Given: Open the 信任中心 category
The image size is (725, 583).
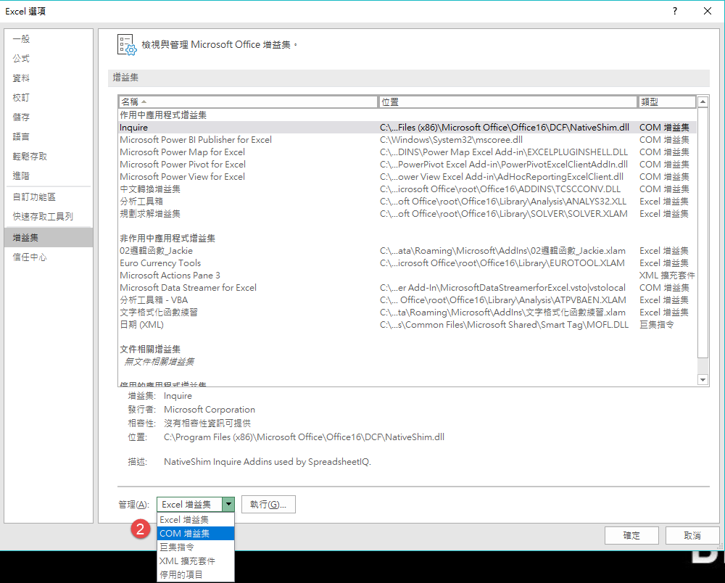Looking at the screenshot, I should click(x=49, y=257).
